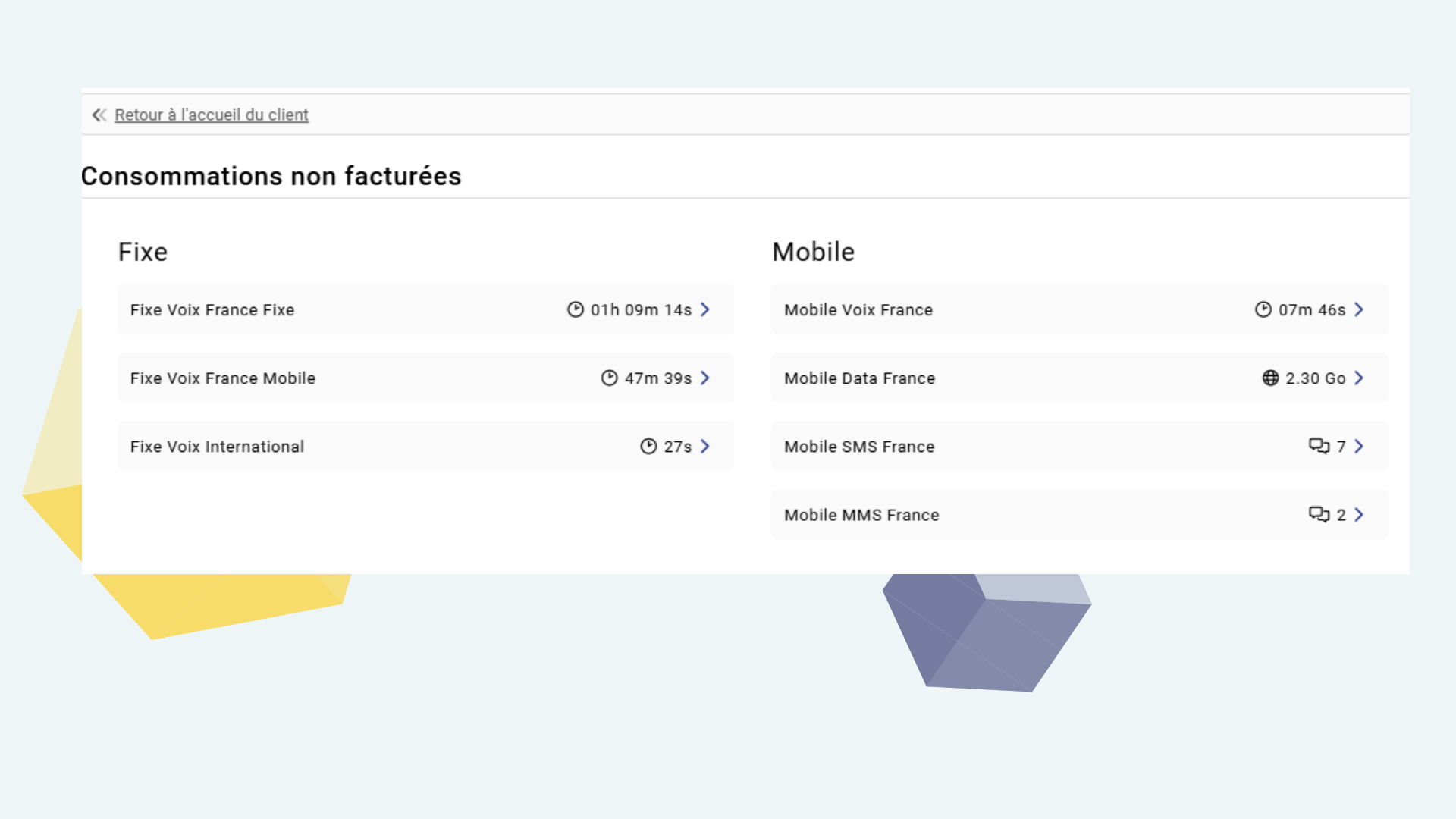Expand Fixe Voix France Fixe chevron
1456x819 pixels.
(x=705, y=309)
